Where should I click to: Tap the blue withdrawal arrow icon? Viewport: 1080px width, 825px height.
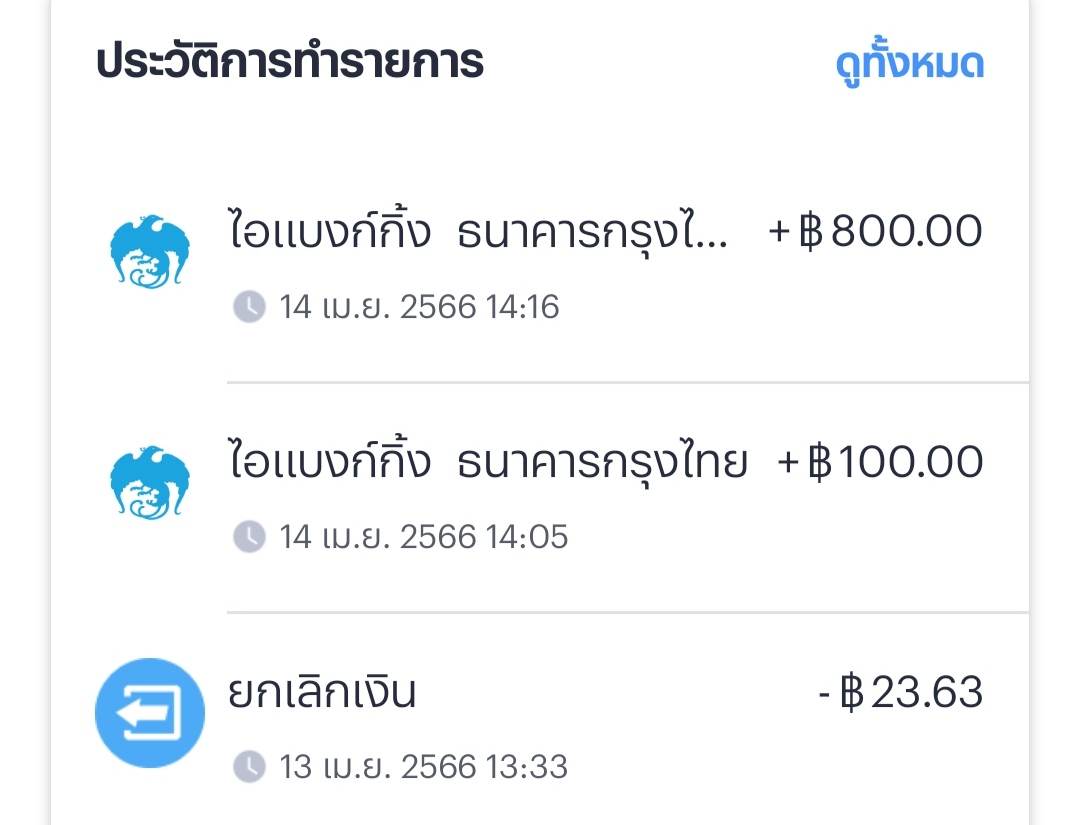pyautogui.click(x=150, y=713)
